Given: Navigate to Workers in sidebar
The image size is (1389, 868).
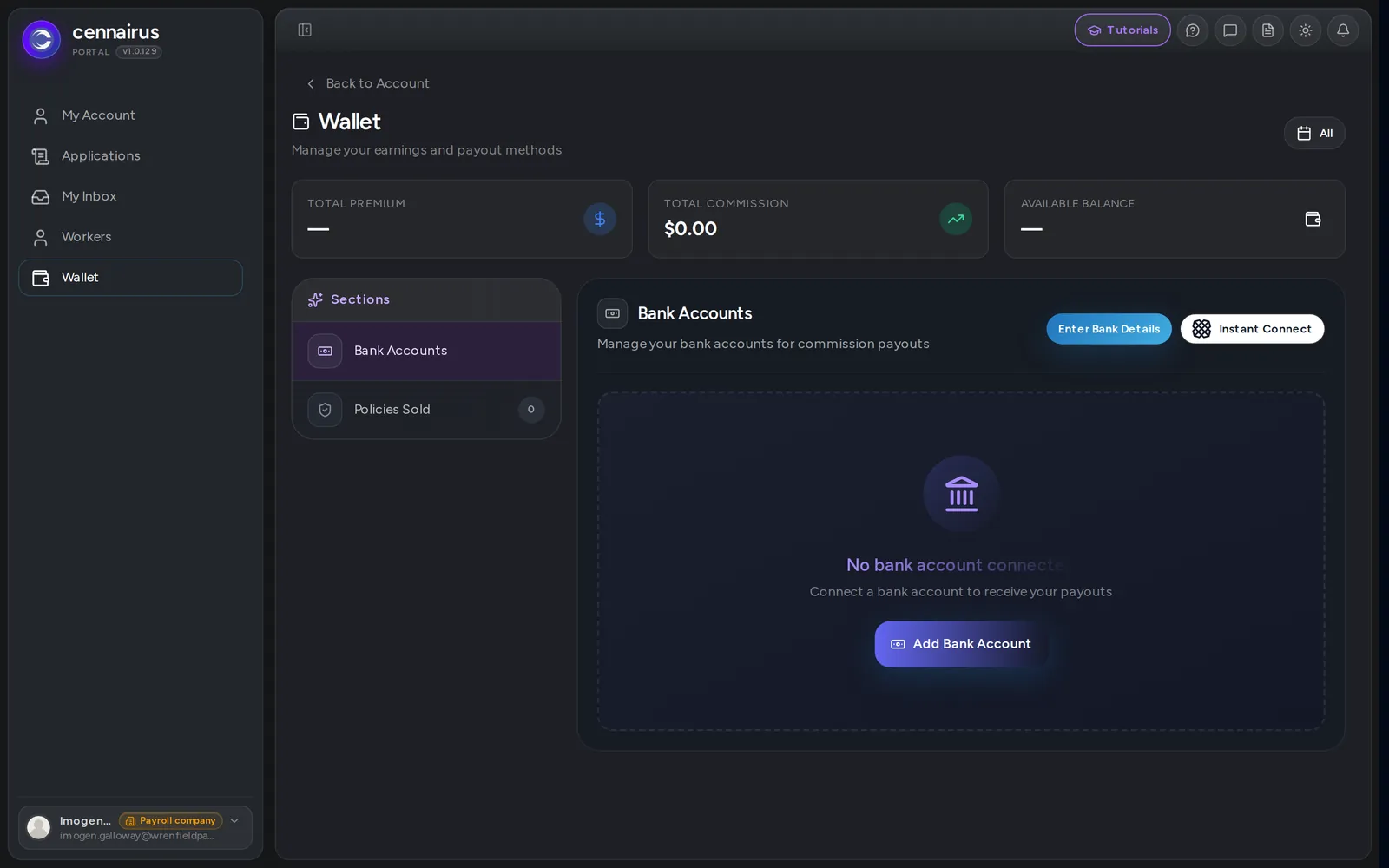Looking at the screenshot, I should (x=130, y=237).
